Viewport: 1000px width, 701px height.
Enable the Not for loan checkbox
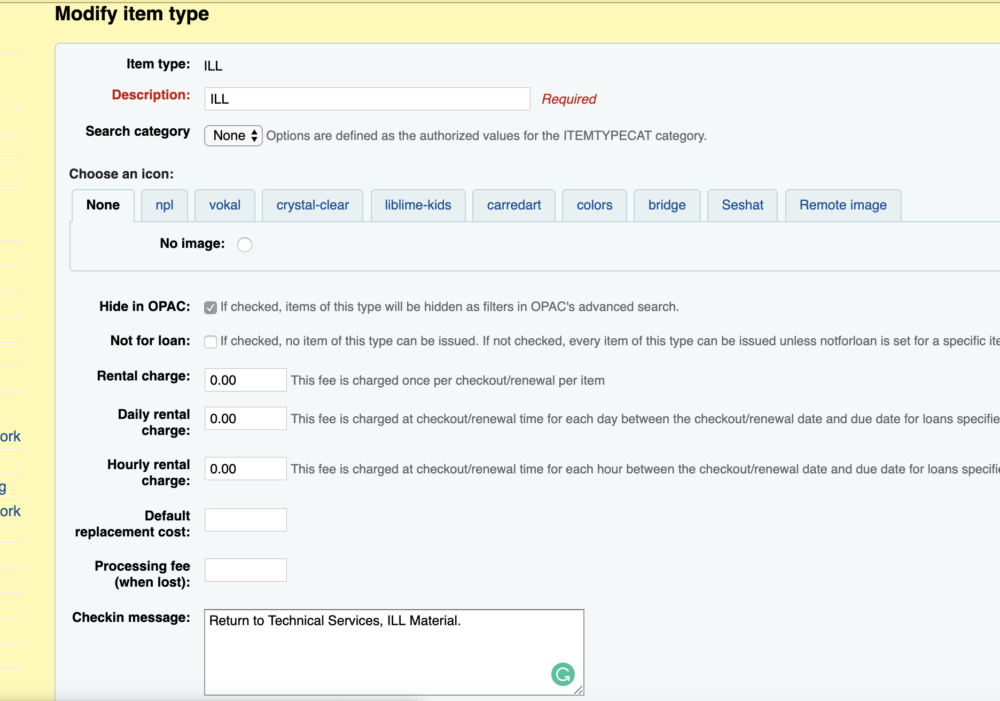210,341
